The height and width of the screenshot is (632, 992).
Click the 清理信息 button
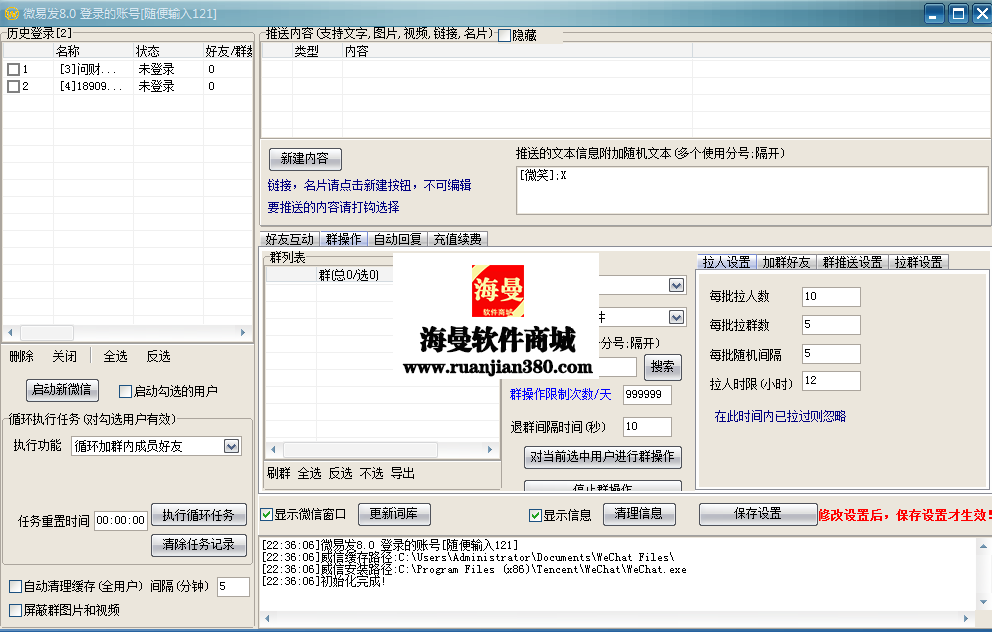coord(639,514)
